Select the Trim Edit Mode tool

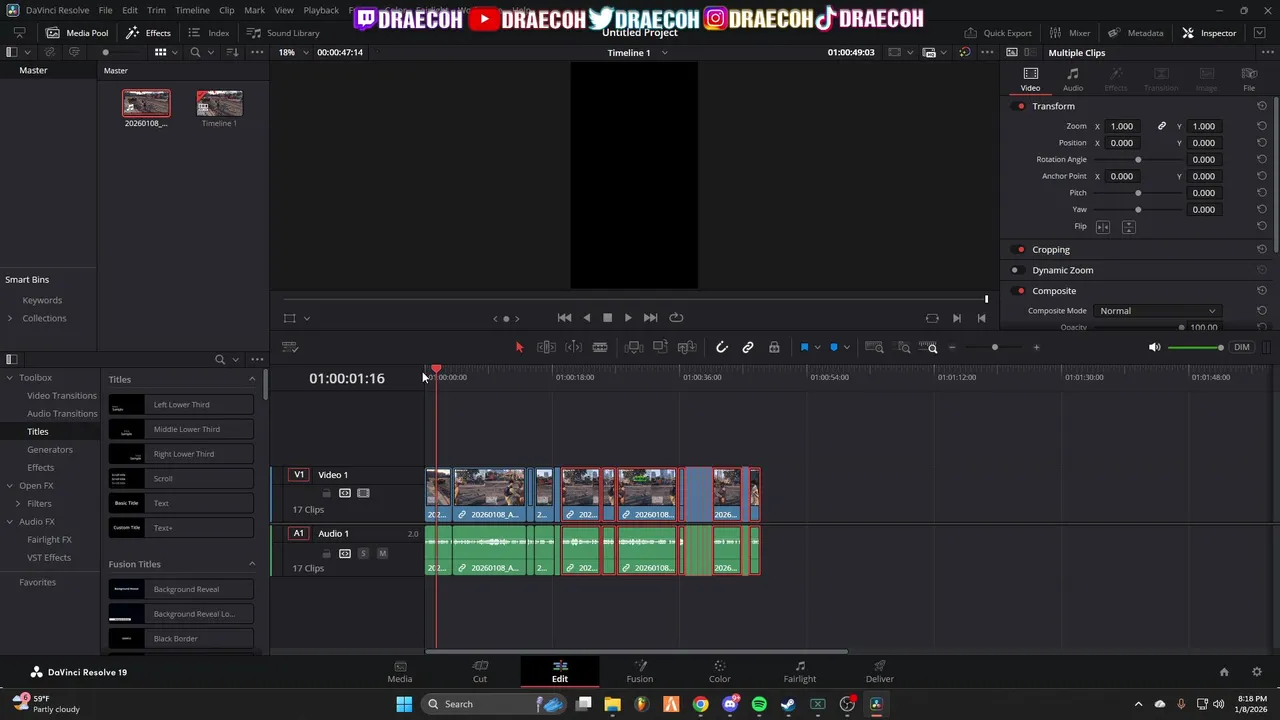pyautogui.click(x=546, y=347)
